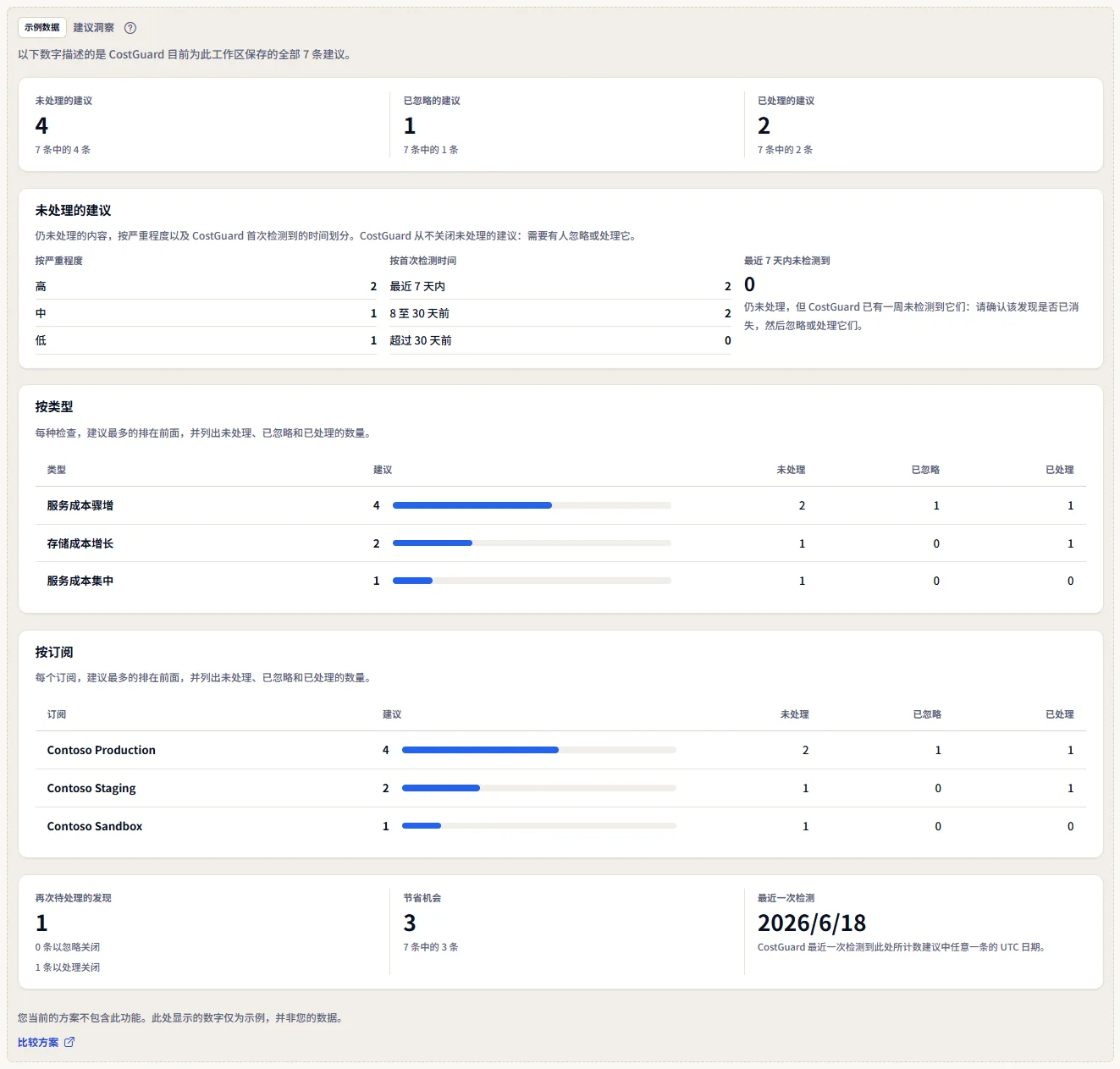Click the 节省机会 heading
The width and height of the screenshot is (1120, 1069).
click(x=422, y=898)
